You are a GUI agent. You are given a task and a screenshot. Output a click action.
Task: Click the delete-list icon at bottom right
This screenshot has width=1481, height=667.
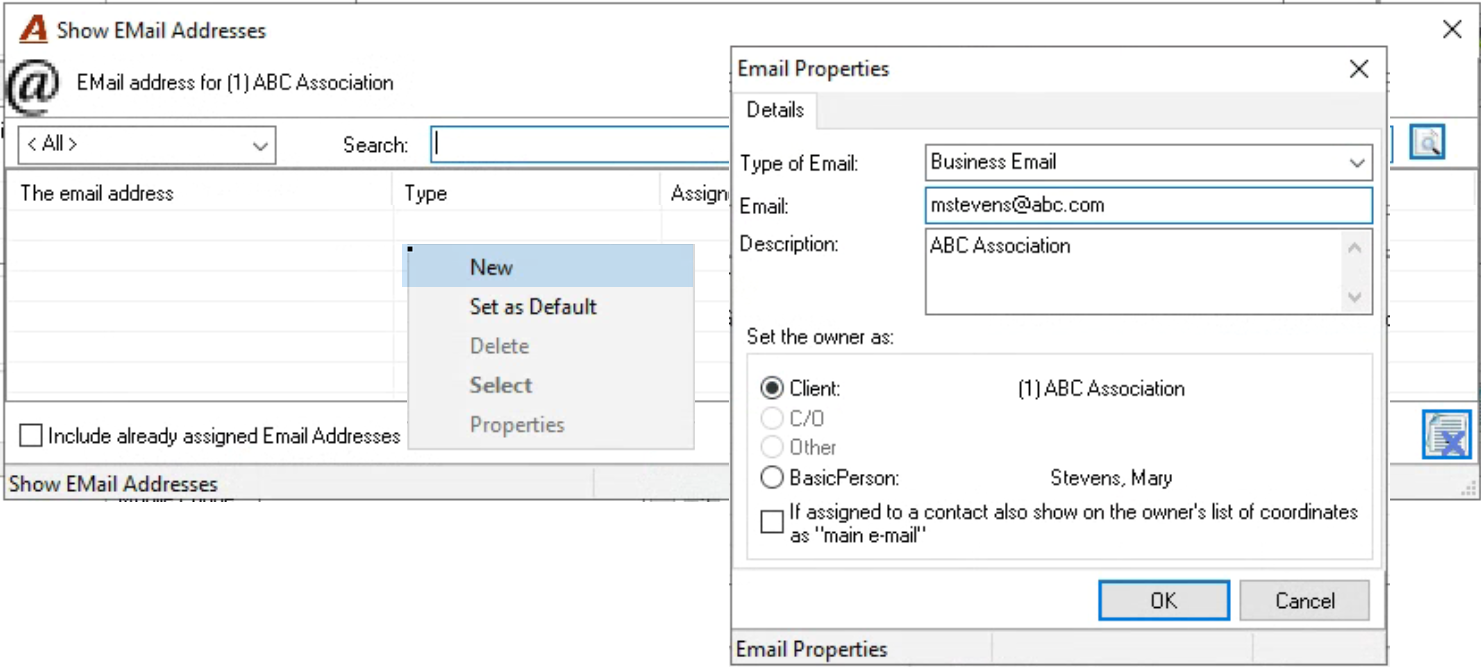tap(1447, 435)
